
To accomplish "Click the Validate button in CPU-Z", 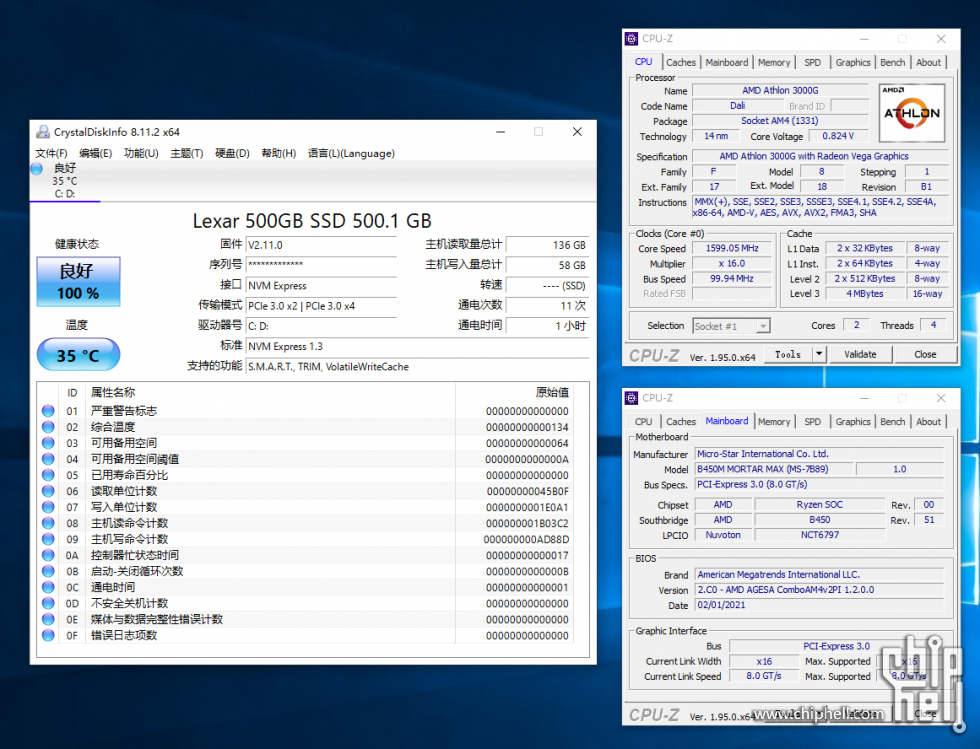I will coord(861,354).
